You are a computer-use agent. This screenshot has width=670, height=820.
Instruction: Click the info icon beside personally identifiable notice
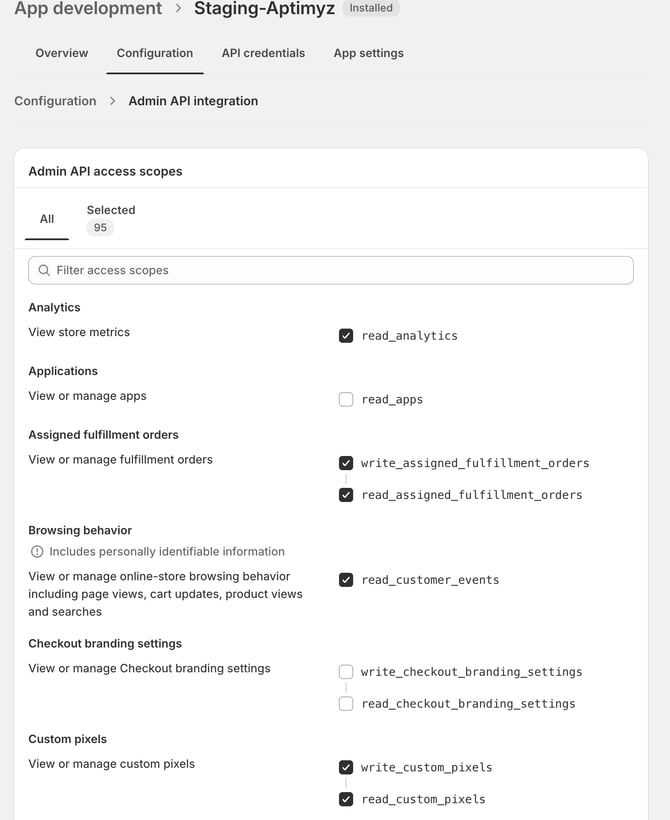coord(37,552)
